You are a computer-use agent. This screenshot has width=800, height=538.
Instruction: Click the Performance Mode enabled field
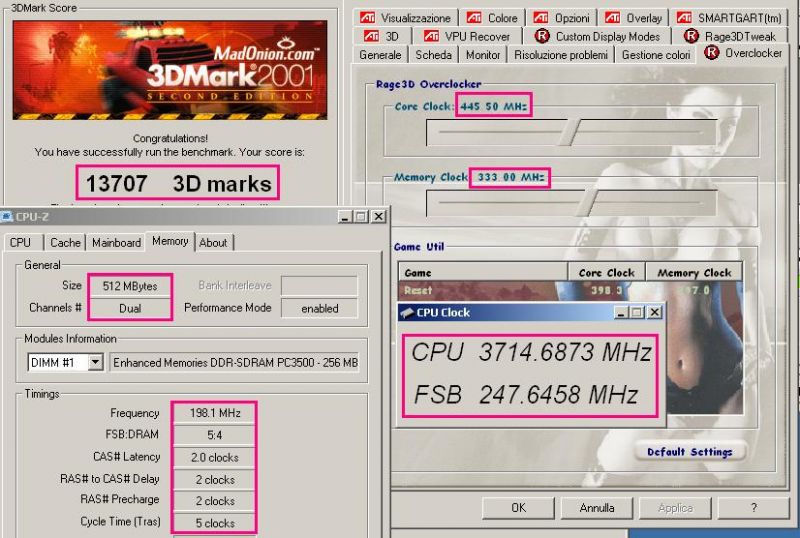click(x=319, y=308)
